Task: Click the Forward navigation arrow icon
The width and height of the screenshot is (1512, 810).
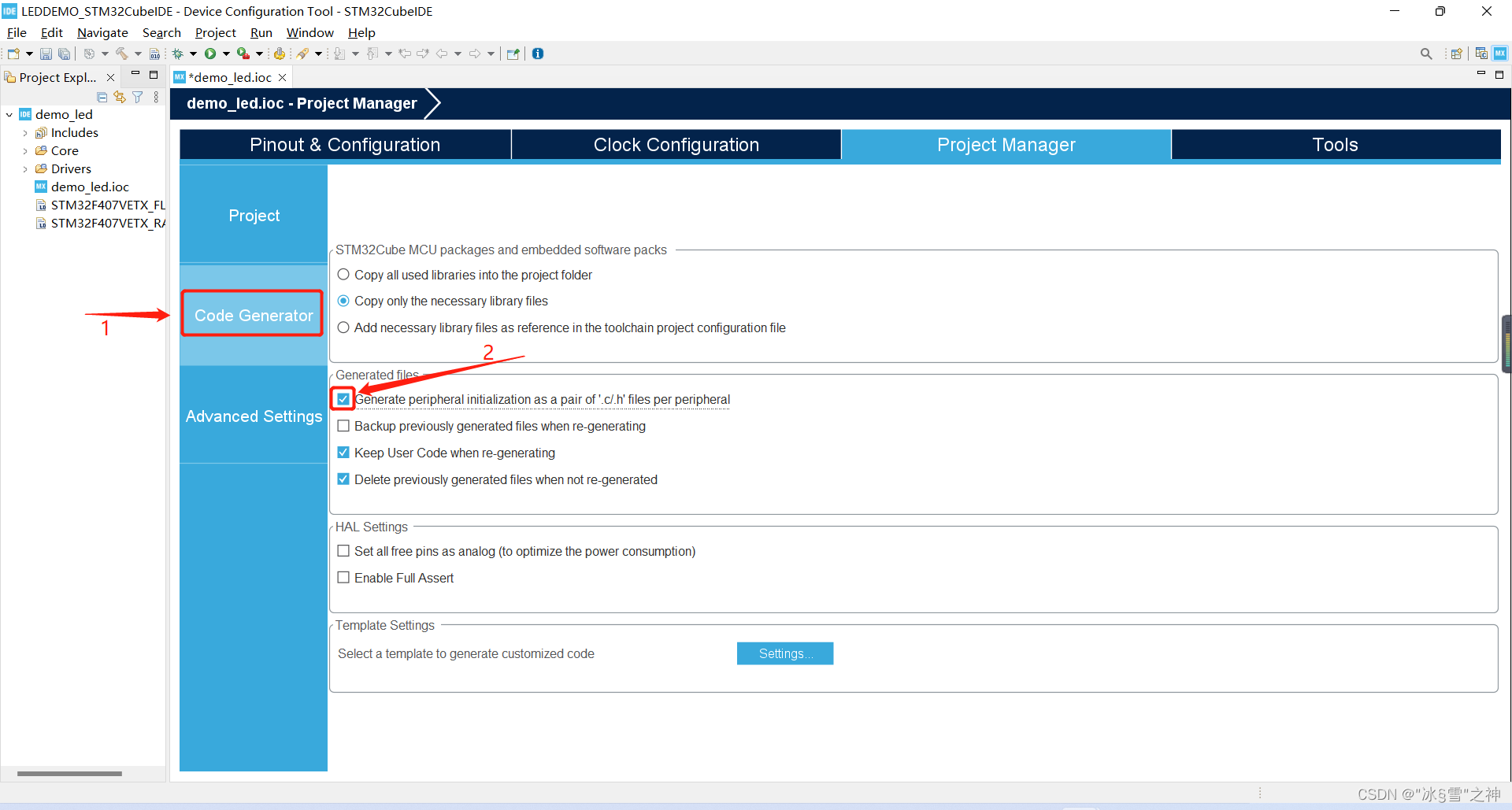Action: coord(475,54)
